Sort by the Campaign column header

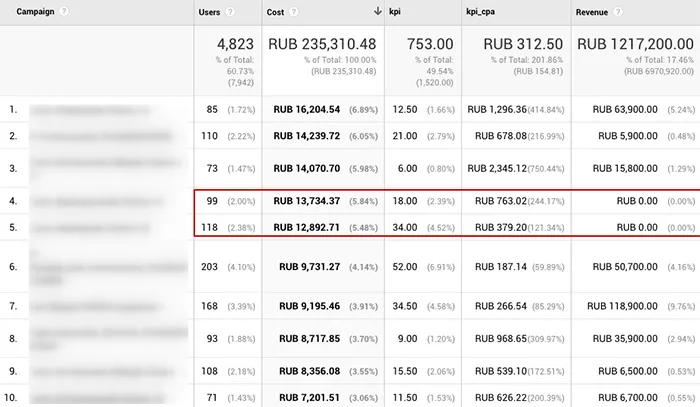[x=35, y=12]
